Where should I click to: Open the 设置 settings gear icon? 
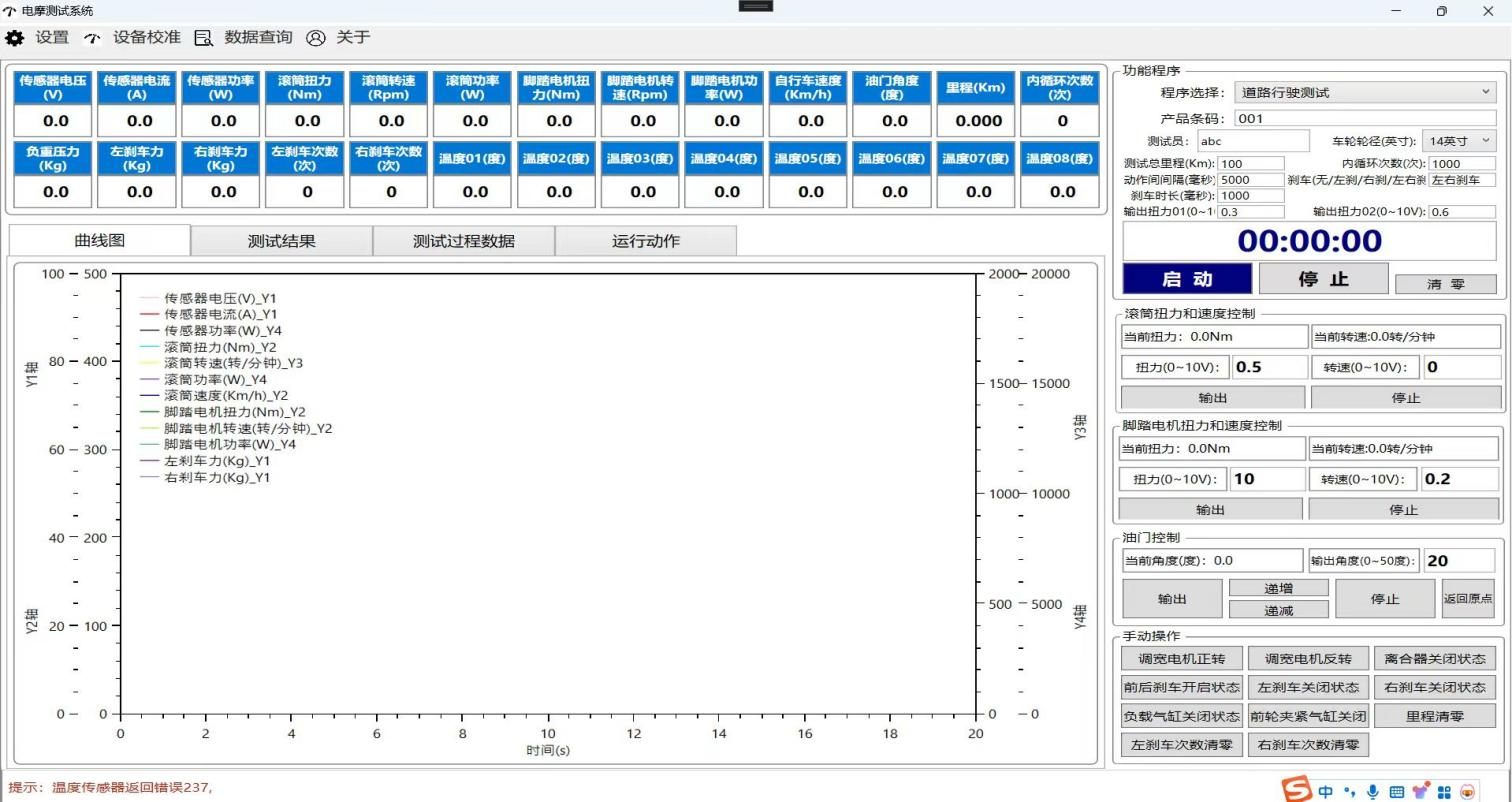click(15, 38)
